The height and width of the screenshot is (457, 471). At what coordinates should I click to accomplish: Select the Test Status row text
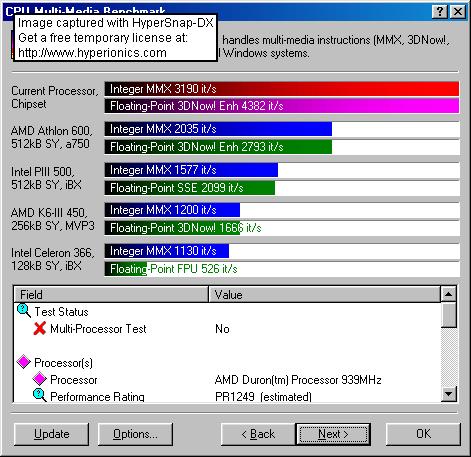[x=61, y=312]
